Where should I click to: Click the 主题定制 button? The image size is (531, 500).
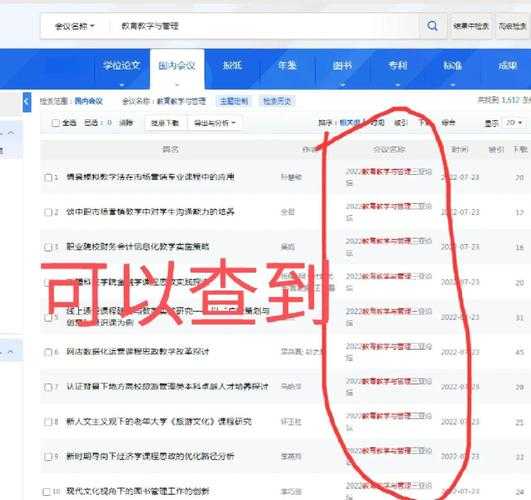234,101
